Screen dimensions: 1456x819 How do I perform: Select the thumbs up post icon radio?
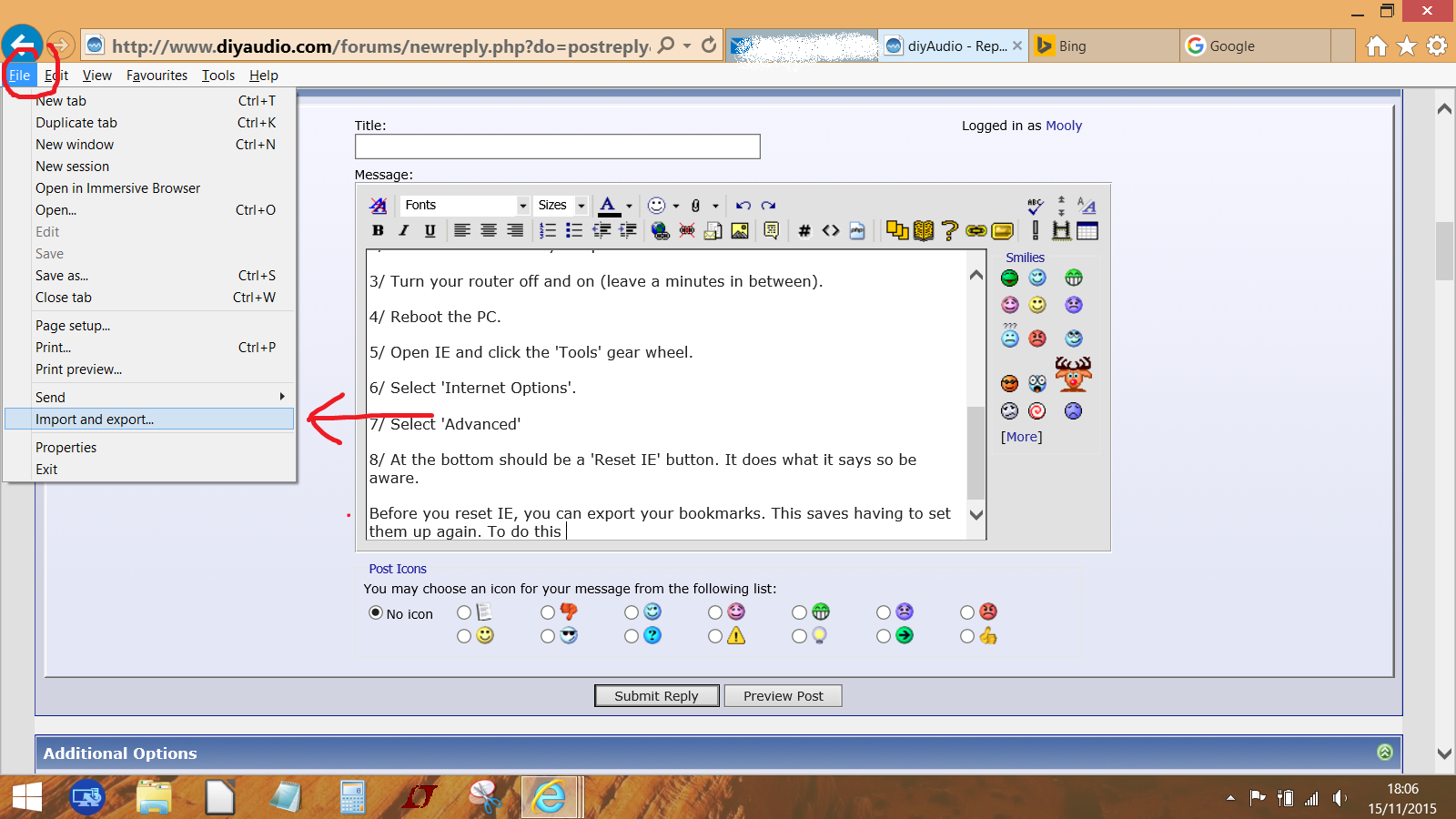tap(967, 636)
